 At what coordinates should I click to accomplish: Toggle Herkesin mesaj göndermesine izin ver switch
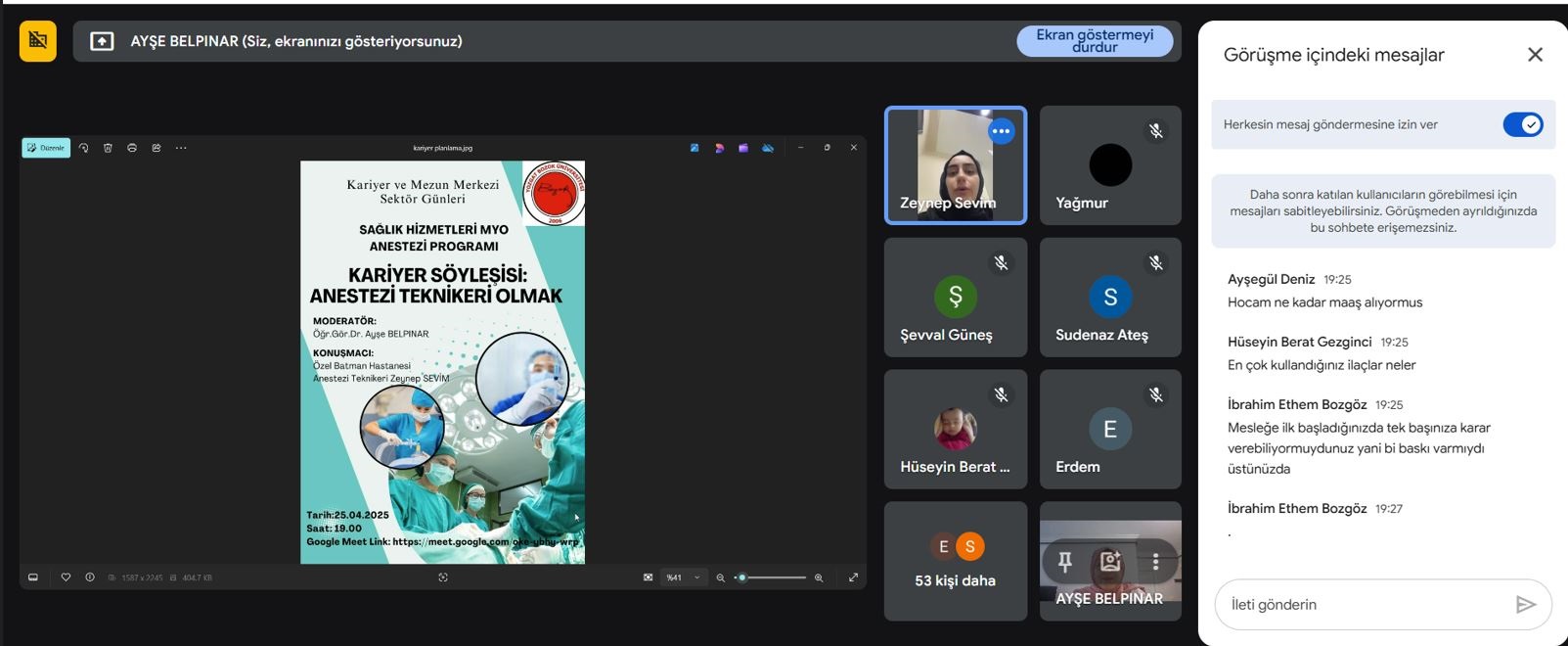click(1522, 124)
